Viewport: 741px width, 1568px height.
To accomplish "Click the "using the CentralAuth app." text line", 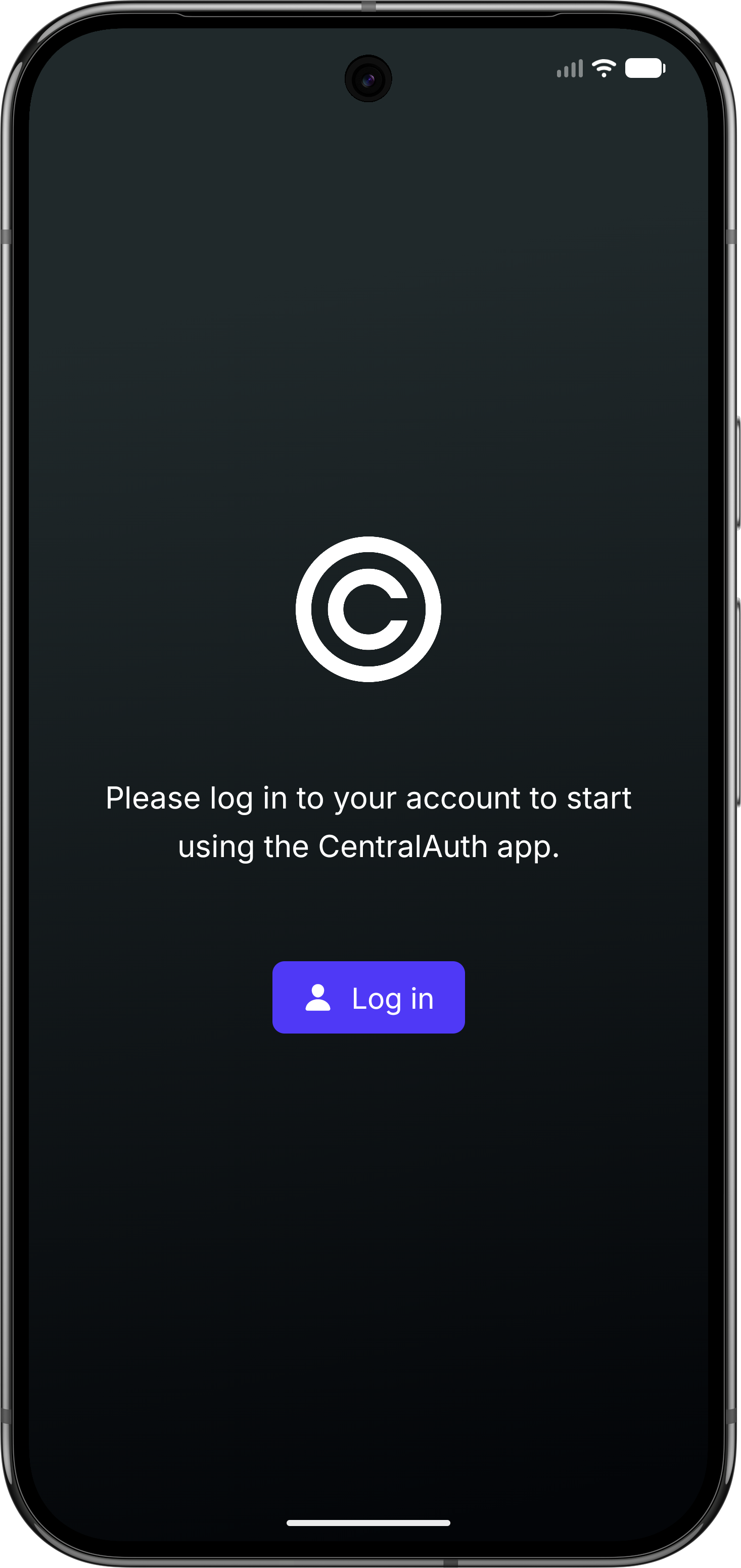I will pos(368,847).
